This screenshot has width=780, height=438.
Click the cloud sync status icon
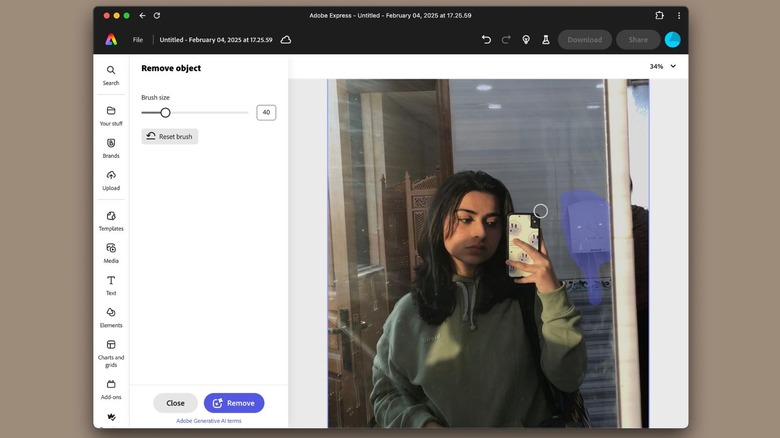click(286, 40)
